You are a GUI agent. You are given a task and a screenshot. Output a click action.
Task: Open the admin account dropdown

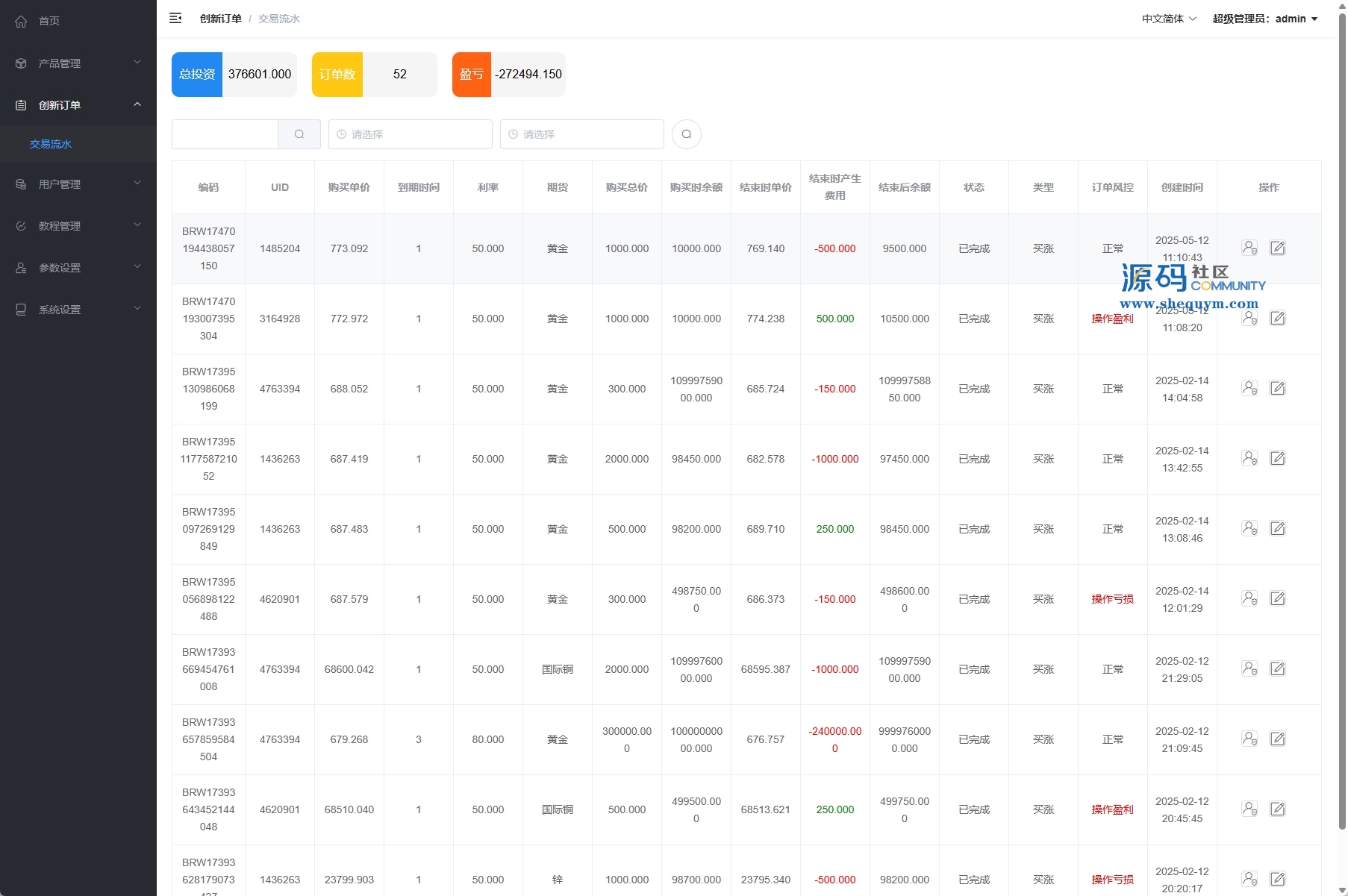(1264, 19)
